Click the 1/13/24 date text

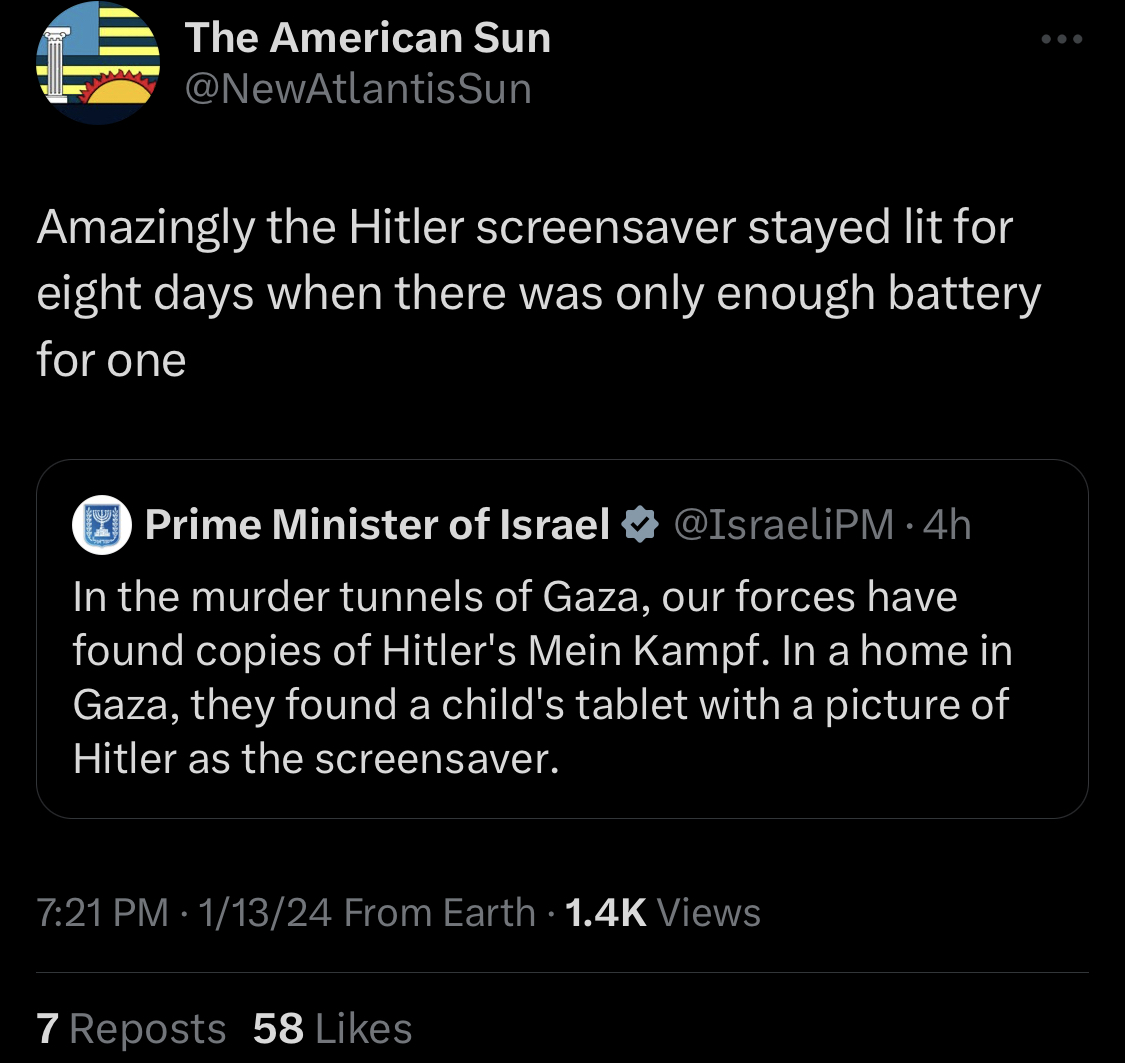click(x=265, y=912)
